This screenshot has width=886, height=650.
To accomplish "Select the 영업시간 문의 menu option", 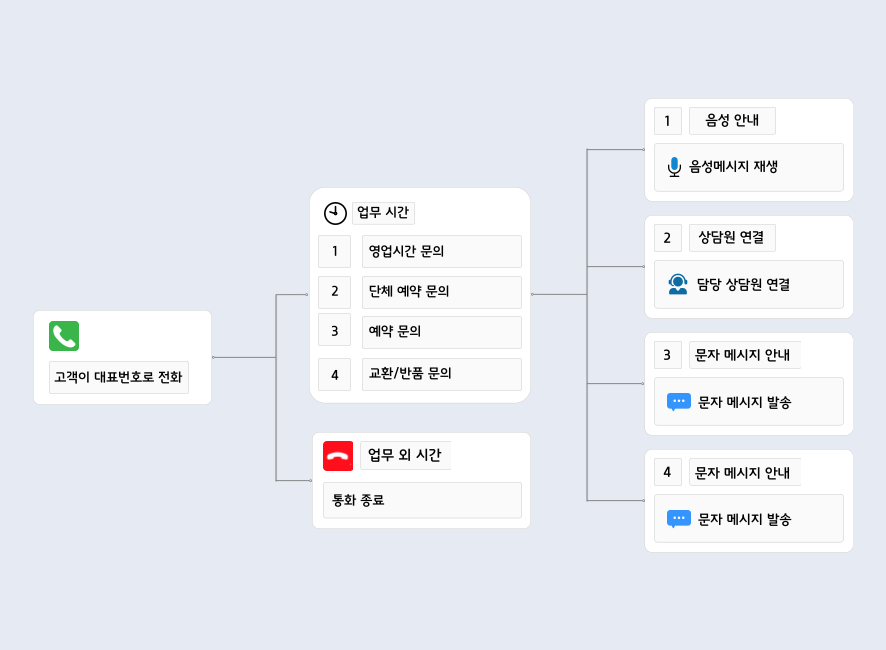I will tap(441, 251).
